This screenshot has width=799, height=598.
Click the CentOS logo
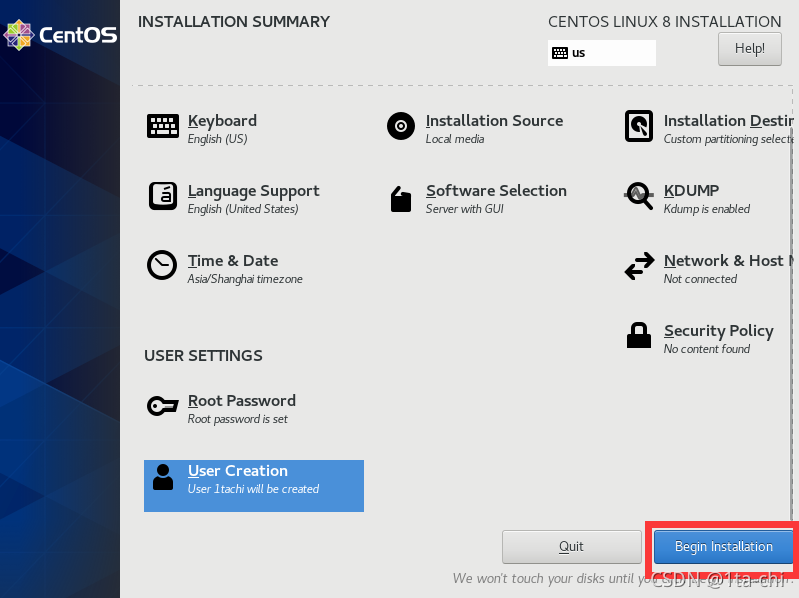(60, 35)
